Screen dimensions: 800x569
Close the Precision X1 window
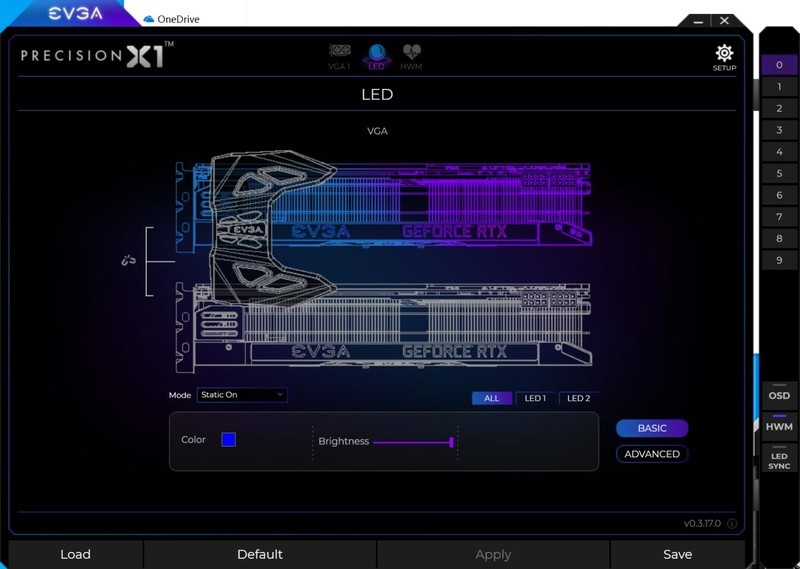pos(724,20)
